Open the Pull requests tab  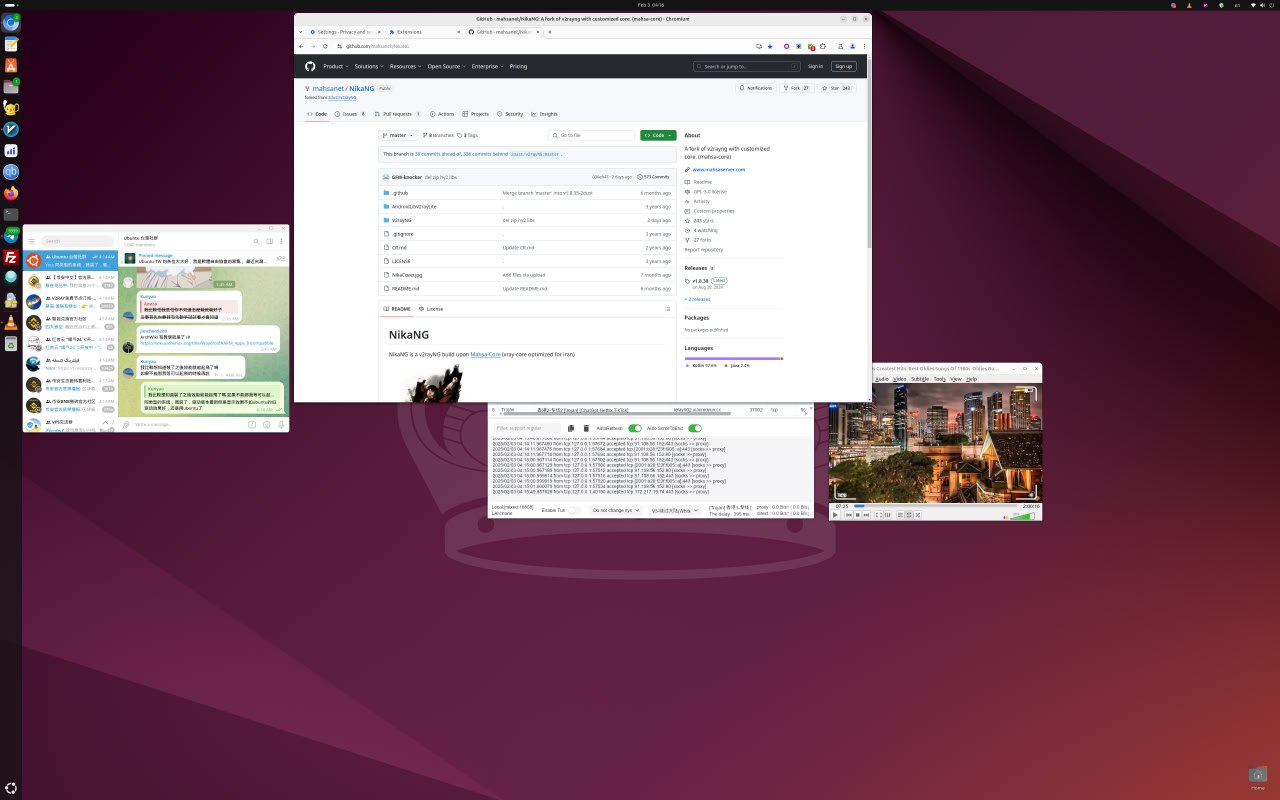click(x=398, y=114)
